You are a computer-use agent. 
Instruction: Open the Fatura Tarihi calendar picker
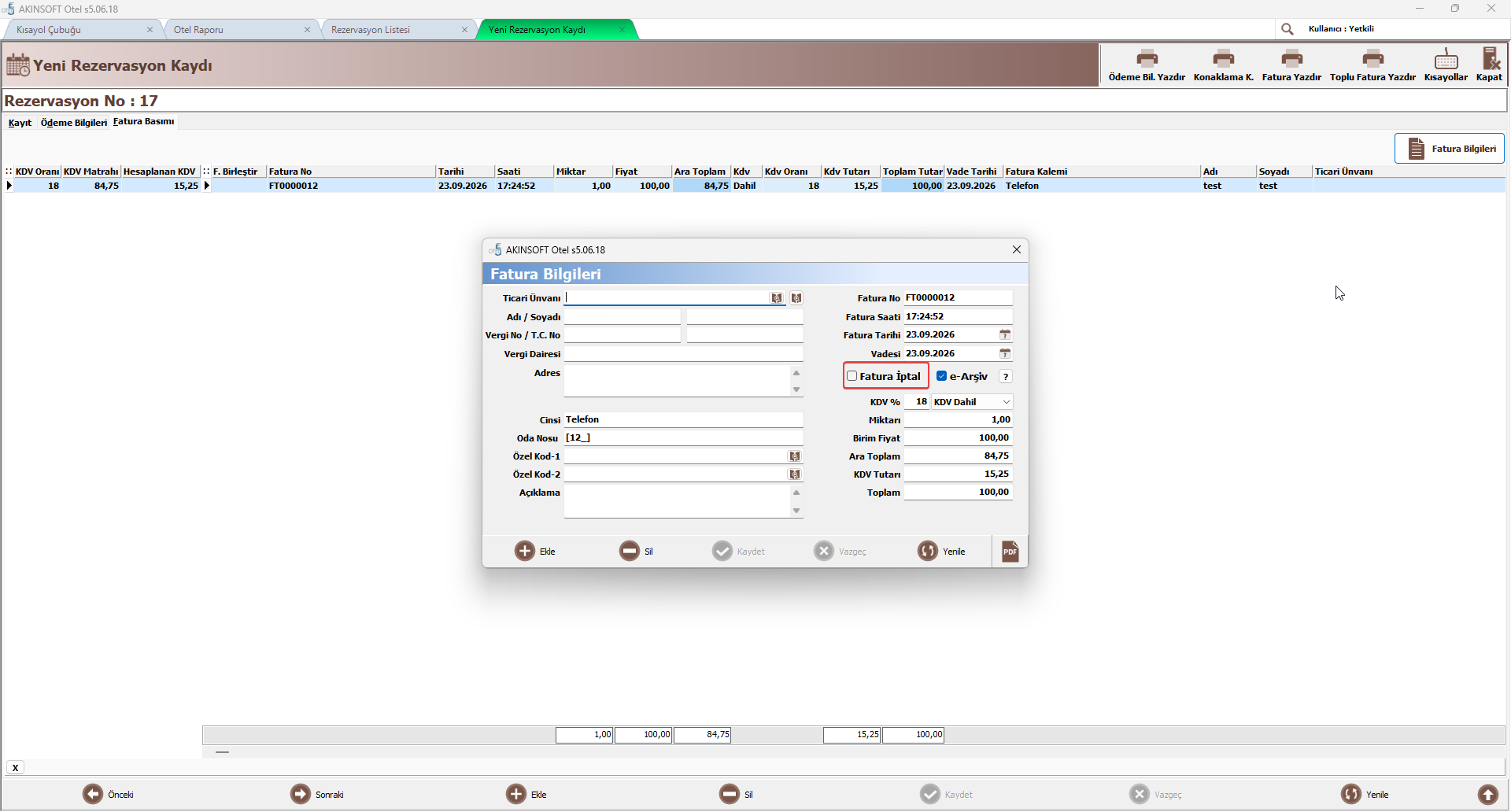click(1005, 335)
